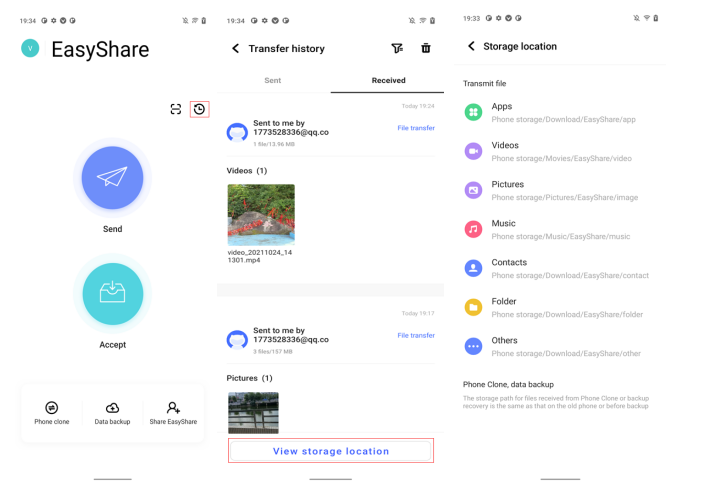Tap the pink Music icon

(473, 229)
